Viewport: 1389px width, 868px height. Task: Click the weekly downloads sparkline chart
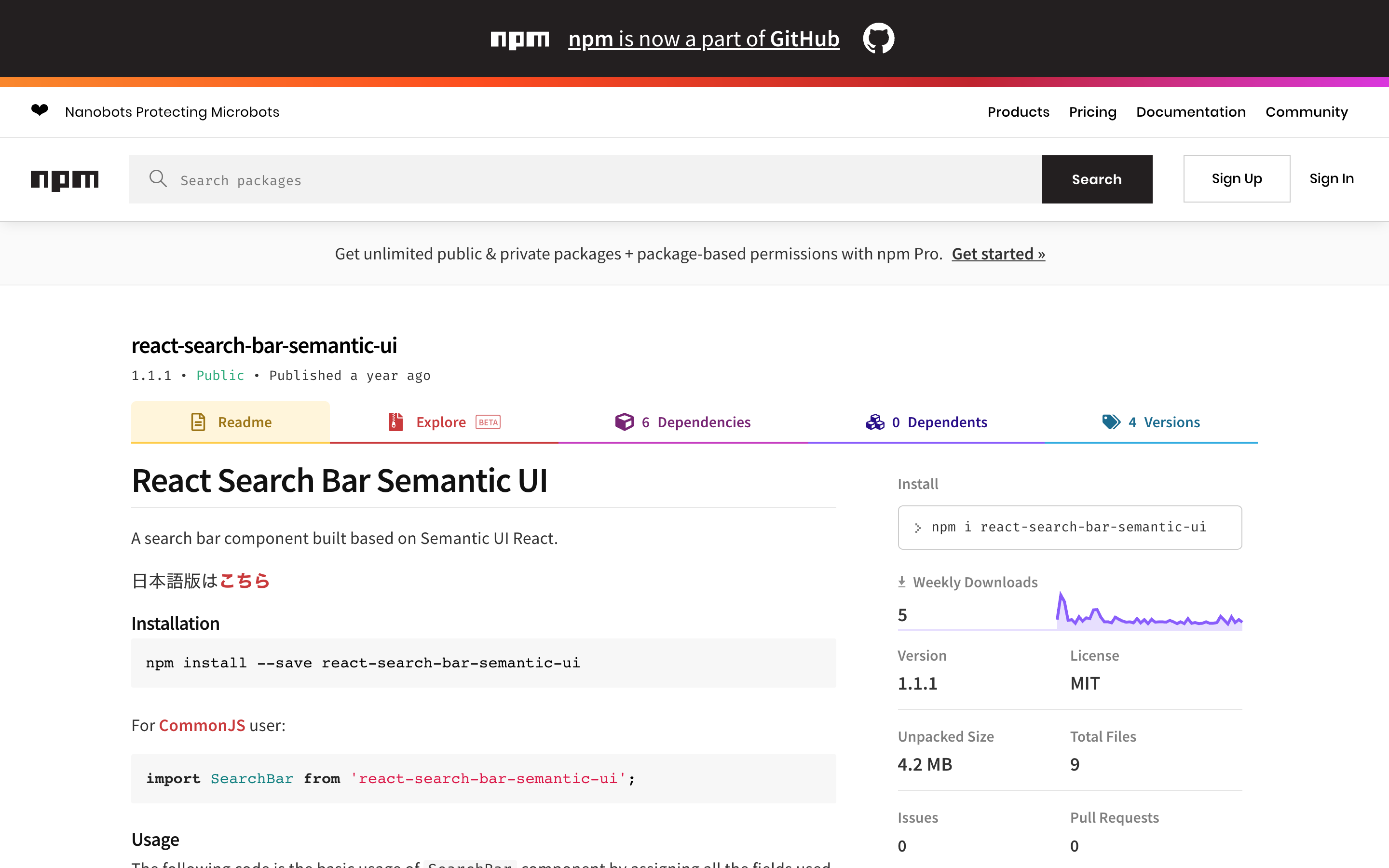coord(1149,610)
